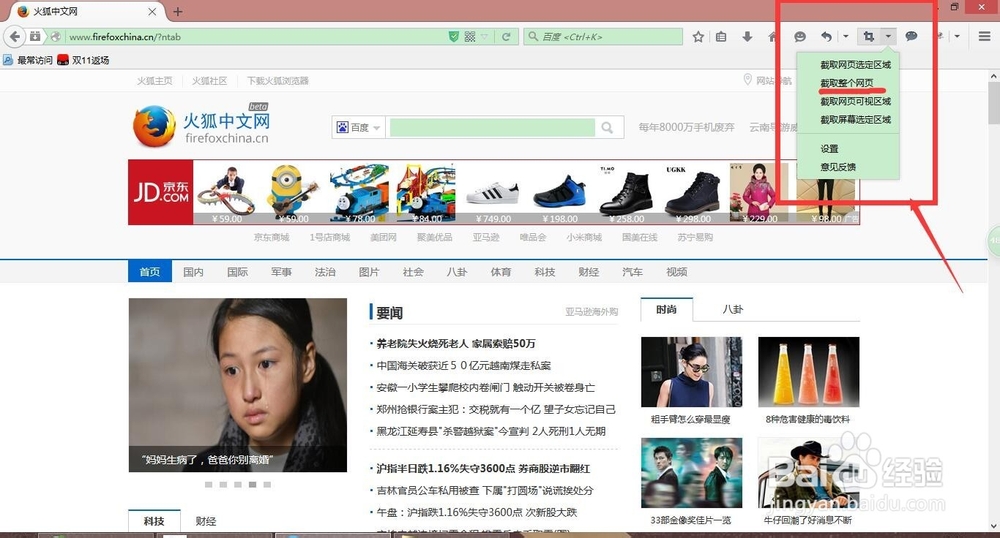Click the browser Back arrow button

click(x=15, y=36)
